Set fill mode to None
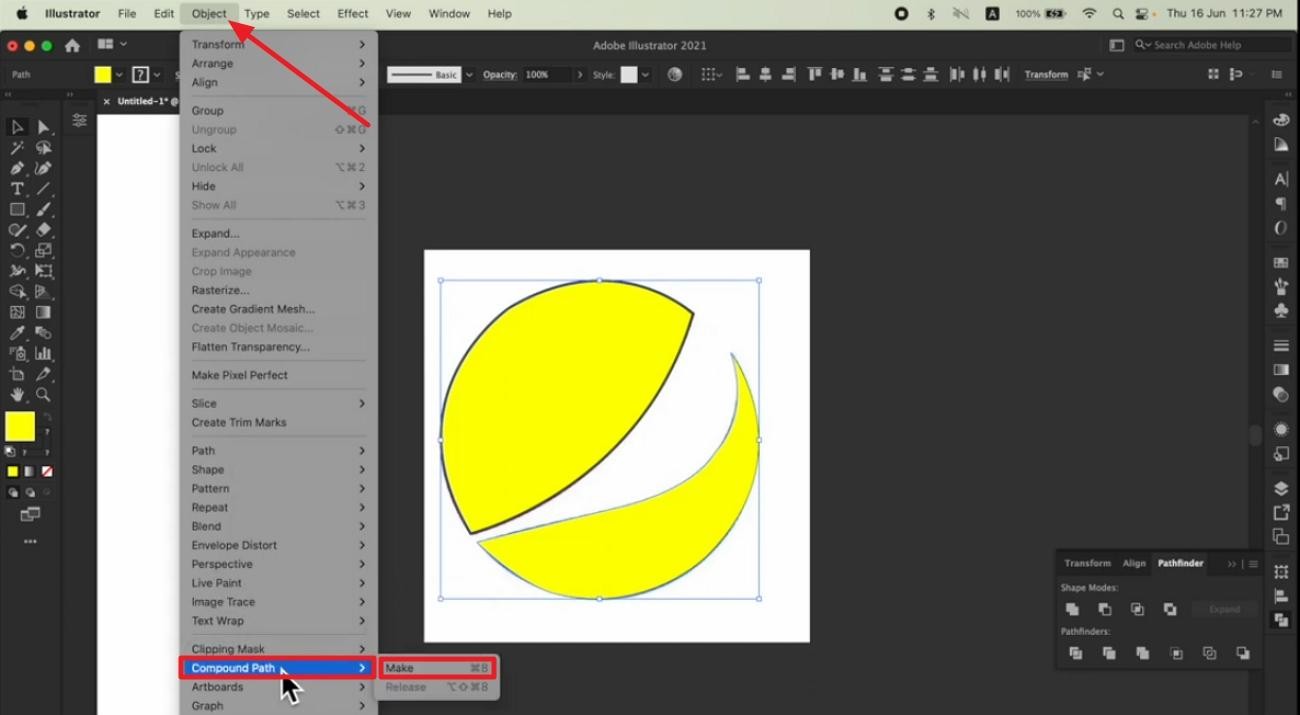Screen dimensions: 1300x715 point(47,471)
